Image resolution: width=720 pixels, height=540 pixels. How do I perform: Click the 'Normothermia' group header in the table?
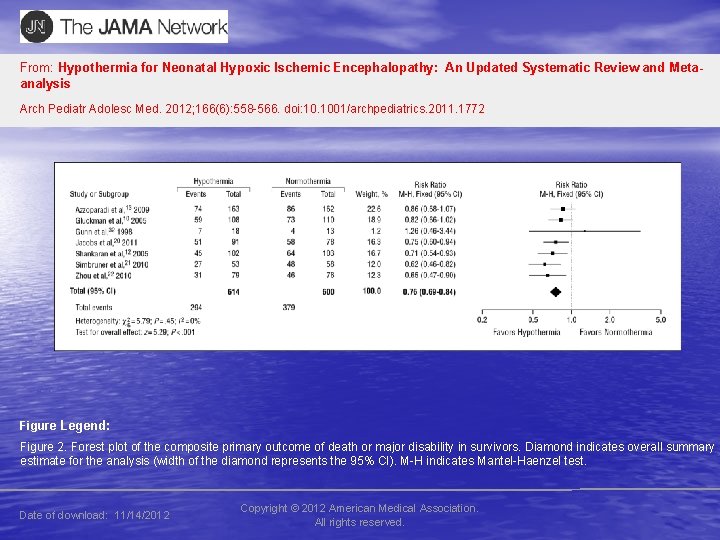coord(308,181)
